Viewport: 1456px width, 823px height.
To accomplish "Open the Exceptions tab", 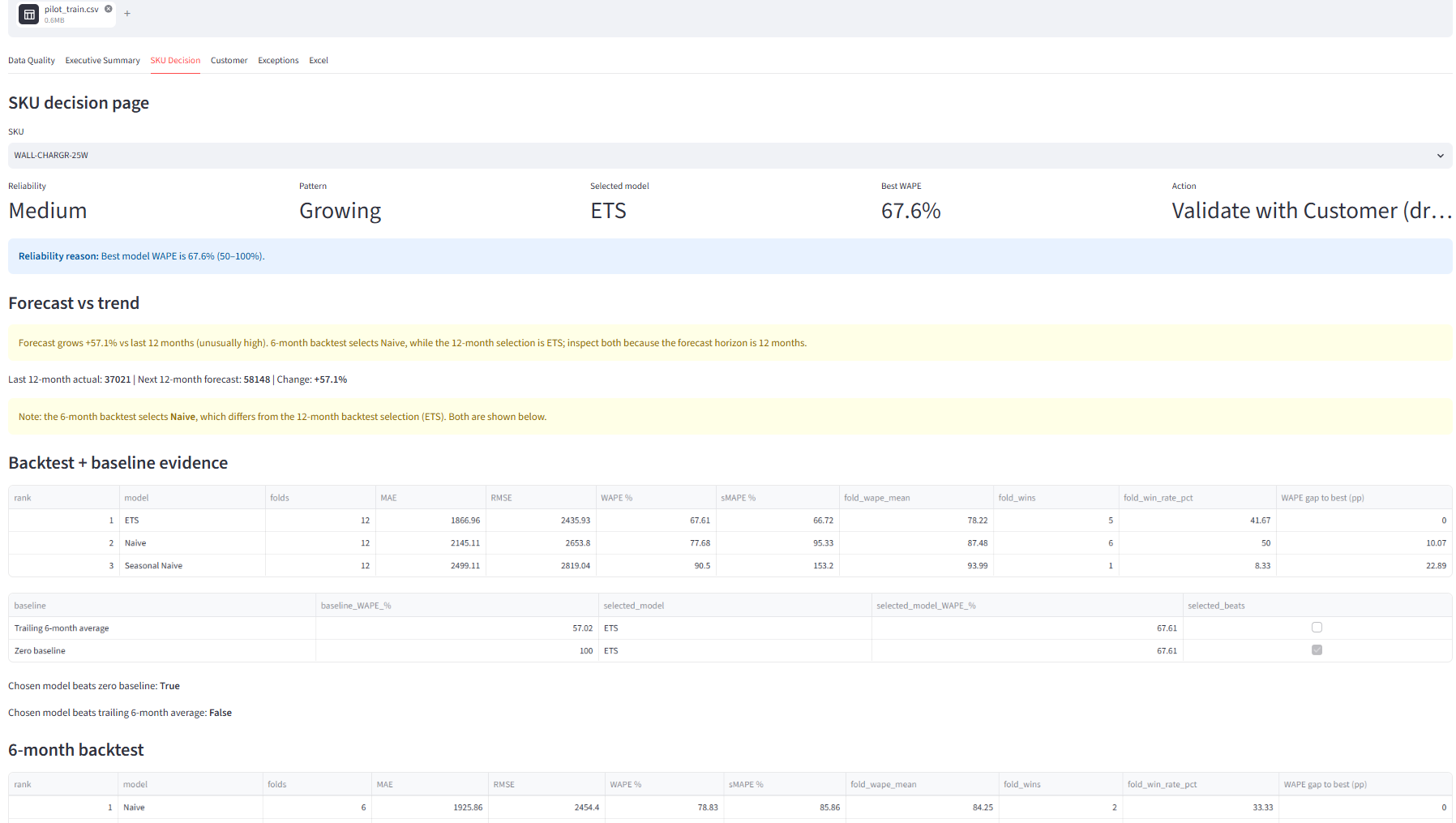I will 278,61.
